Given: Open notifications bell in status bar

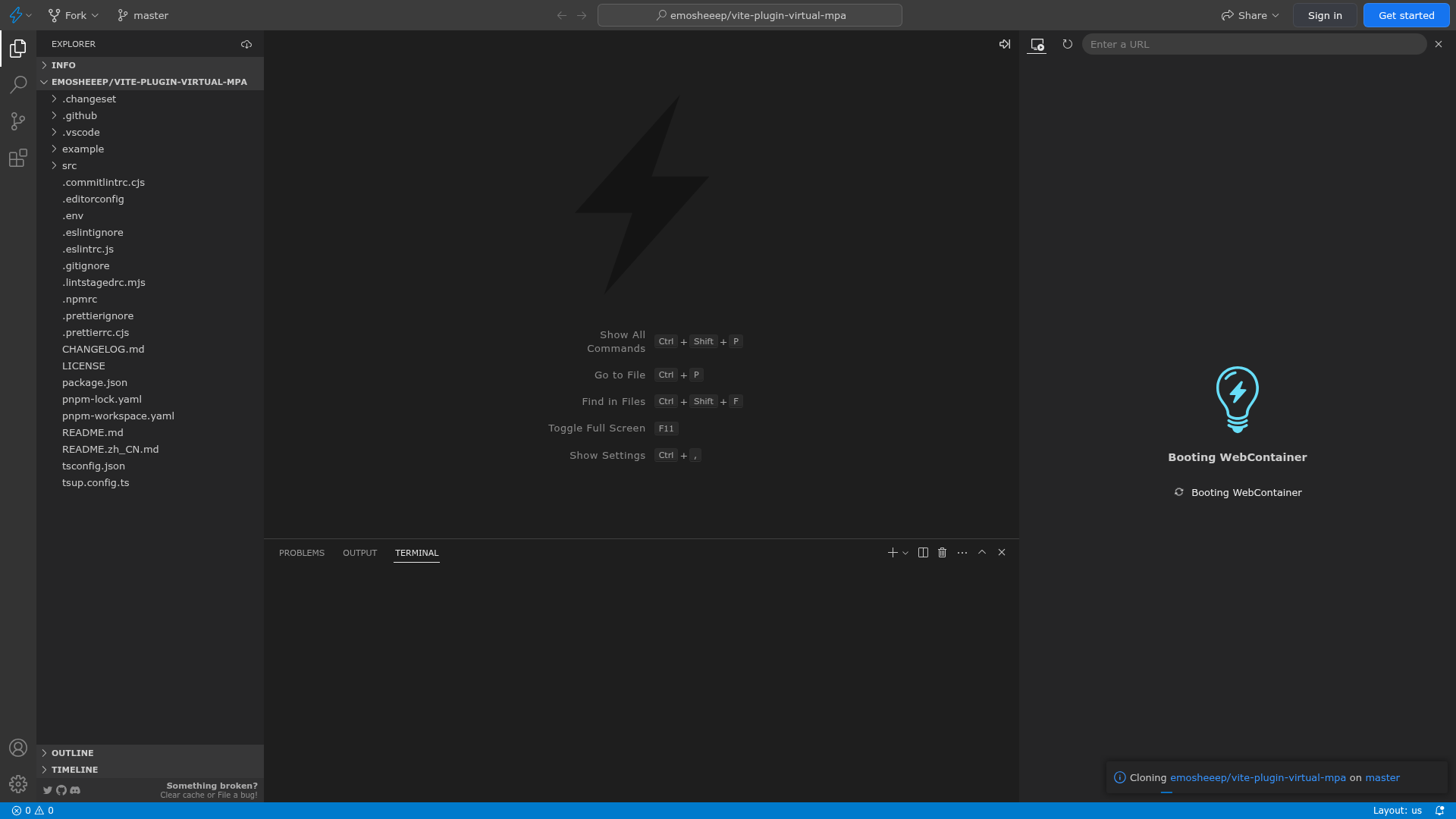Looking at the screenshot, I should [x=1439, y=811].
